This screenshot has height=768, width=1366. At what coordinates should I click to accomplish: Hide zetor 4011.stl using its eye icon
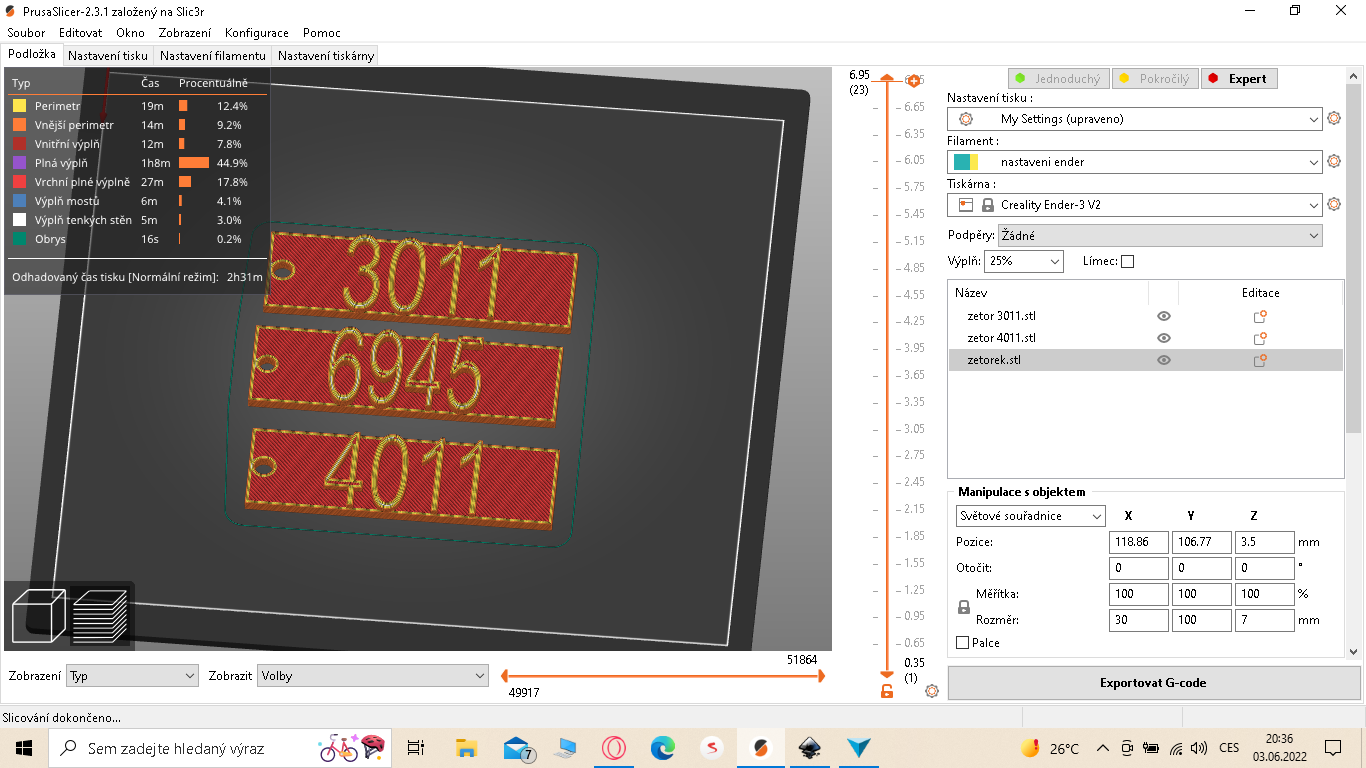tap(1163, 338)
